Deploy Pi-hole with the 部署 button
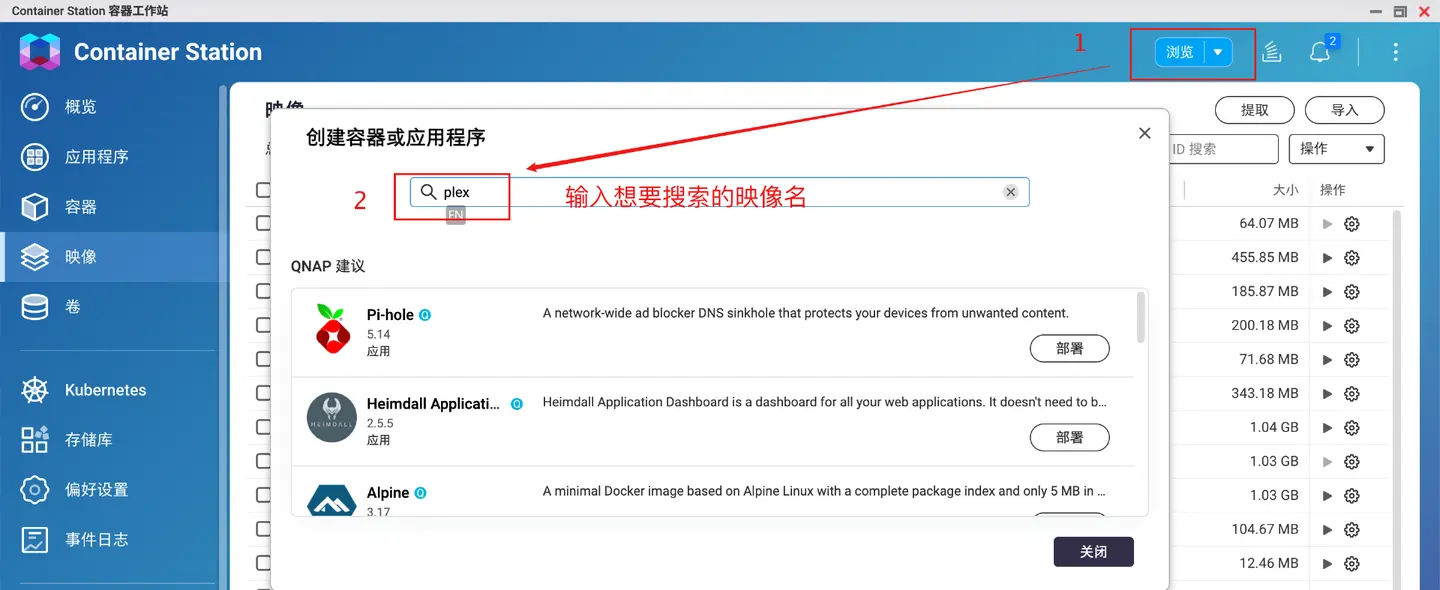The image size is (1440, 590). click(1069, 349)
